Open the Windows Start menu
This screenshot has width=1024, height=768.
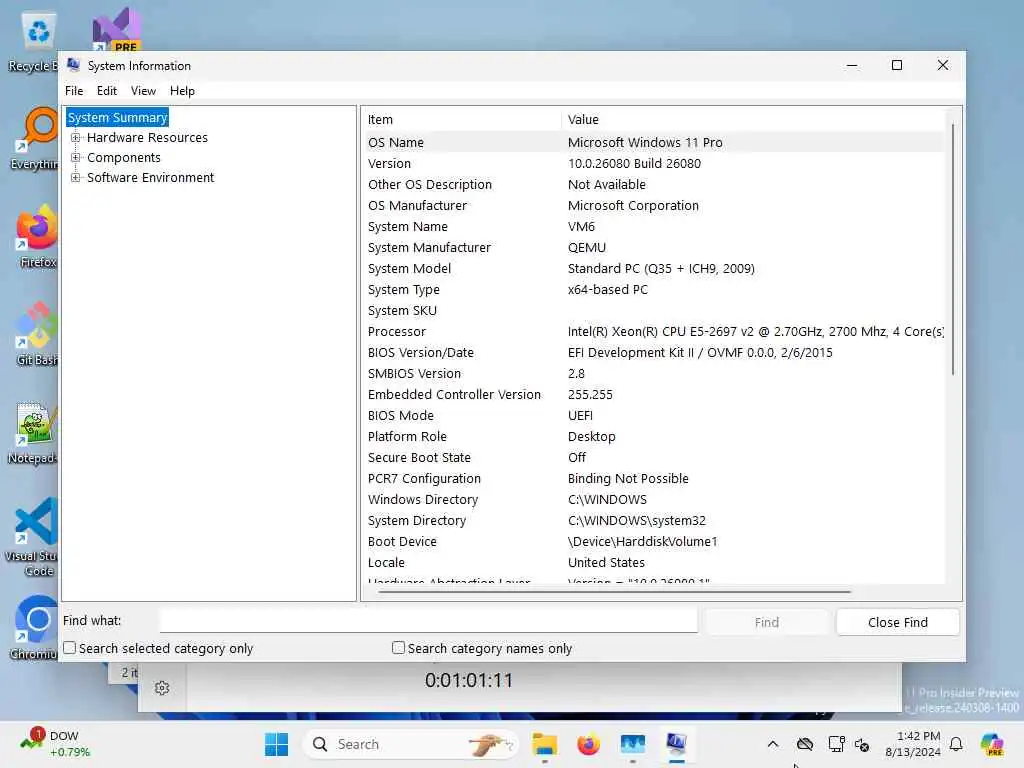pos(276,744)
